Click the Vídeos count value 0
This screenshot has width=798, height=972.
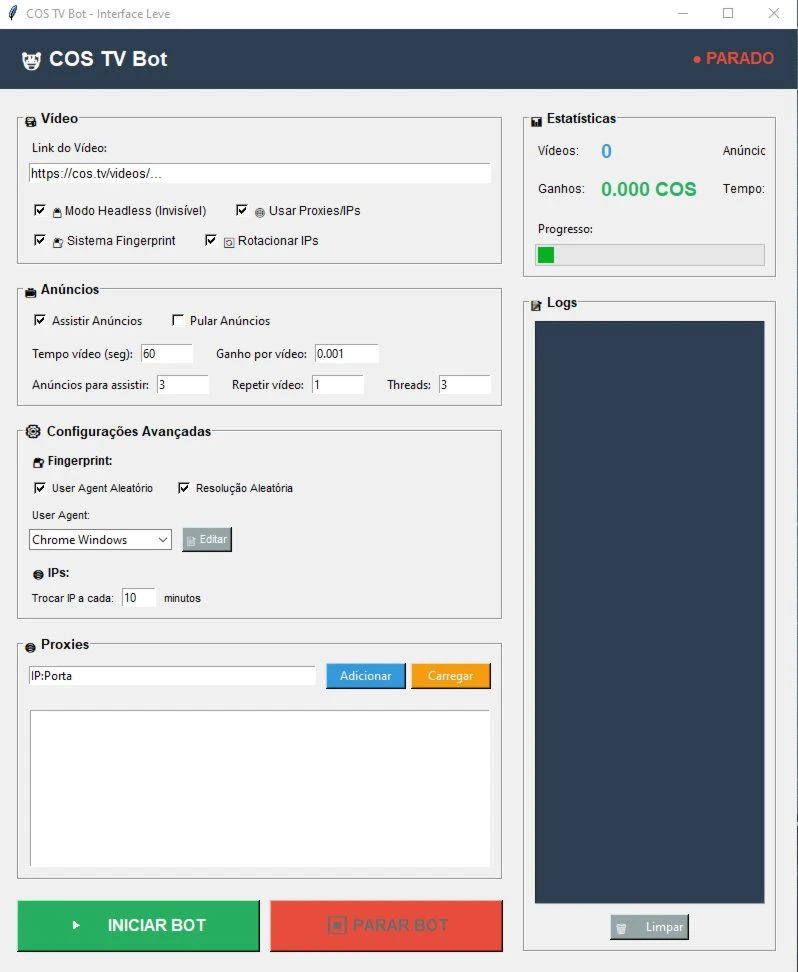pyautogui.click(x=606, y=151)
